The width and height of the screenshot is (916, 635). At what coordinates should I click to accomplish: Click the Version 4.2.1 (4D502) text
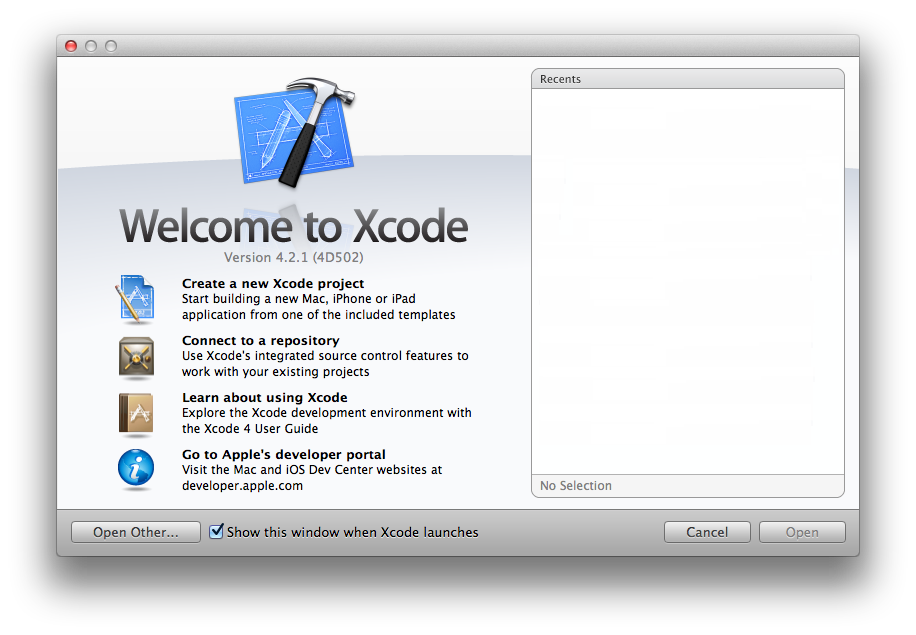[294, 257]
